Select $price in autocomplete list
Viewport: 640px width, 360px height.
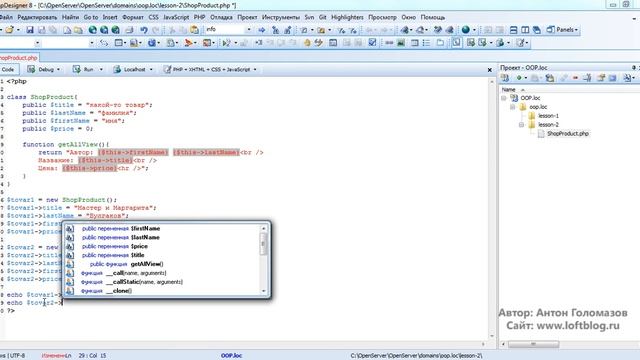pyautogui.click(x=162, y=247)
